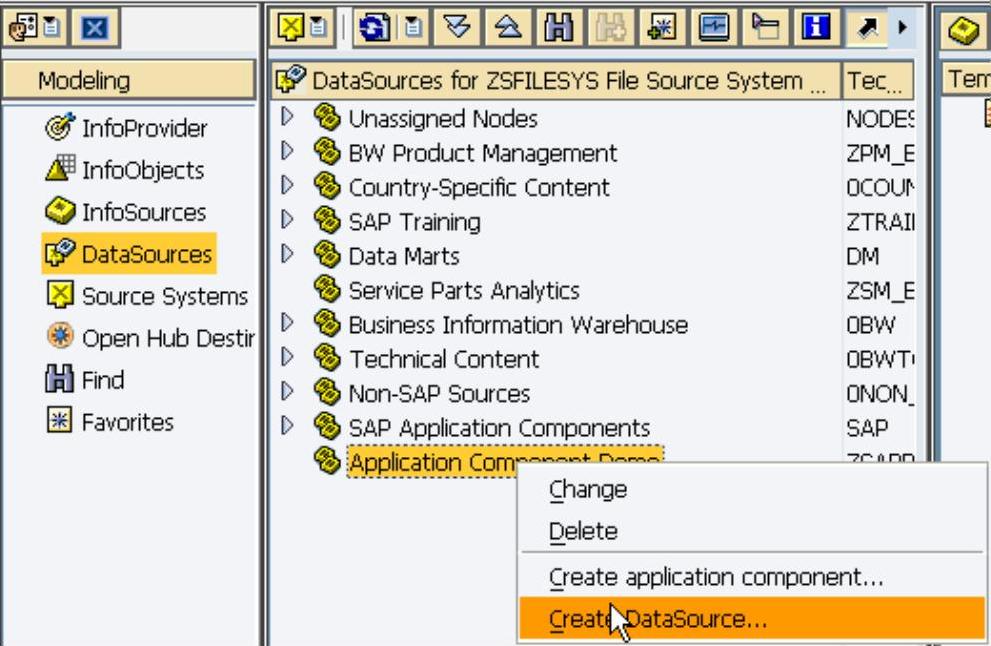Select the Service Parts Analytics tree item
The image size is (991, 646).
(463, 290)
